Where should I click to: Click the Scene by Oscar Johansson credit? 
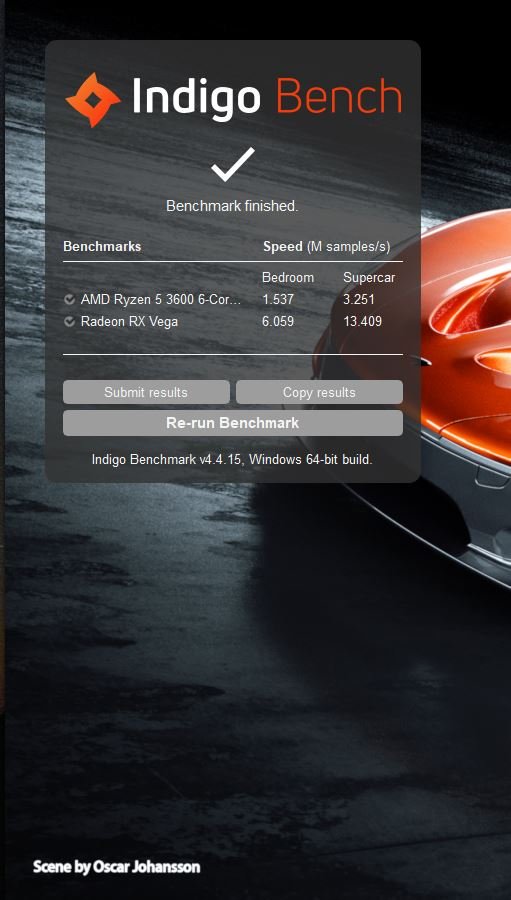[117, 867]
